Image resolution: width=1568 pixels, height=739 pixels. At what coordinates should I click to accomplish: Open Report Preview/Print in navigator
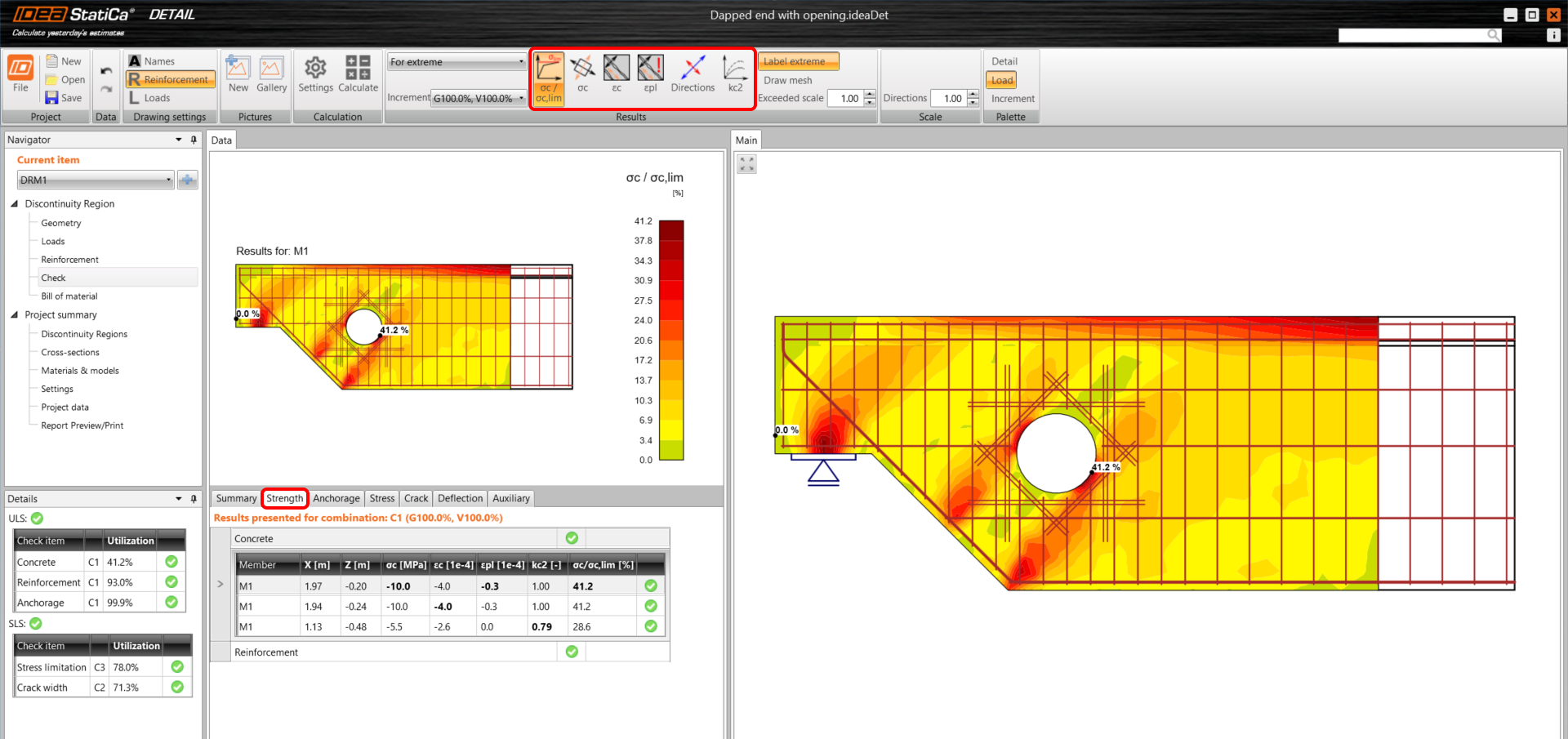(x=82, y=425)
